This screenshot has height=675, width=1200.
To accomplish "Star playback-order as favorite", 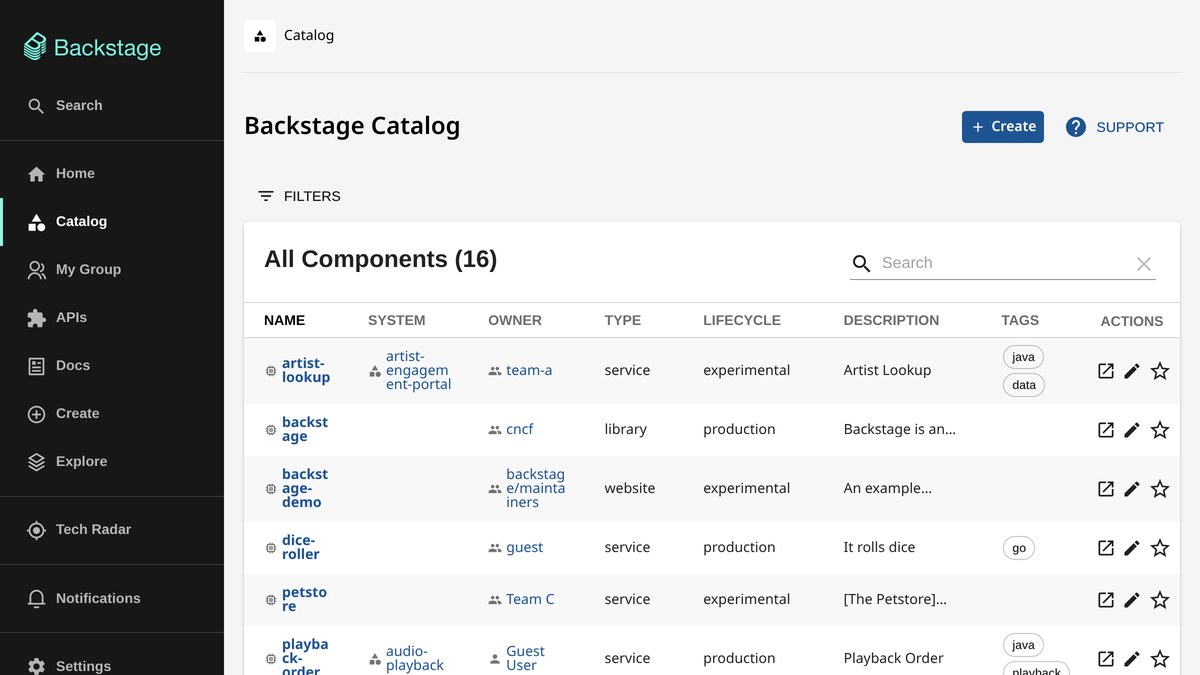I will point(1160,659).
